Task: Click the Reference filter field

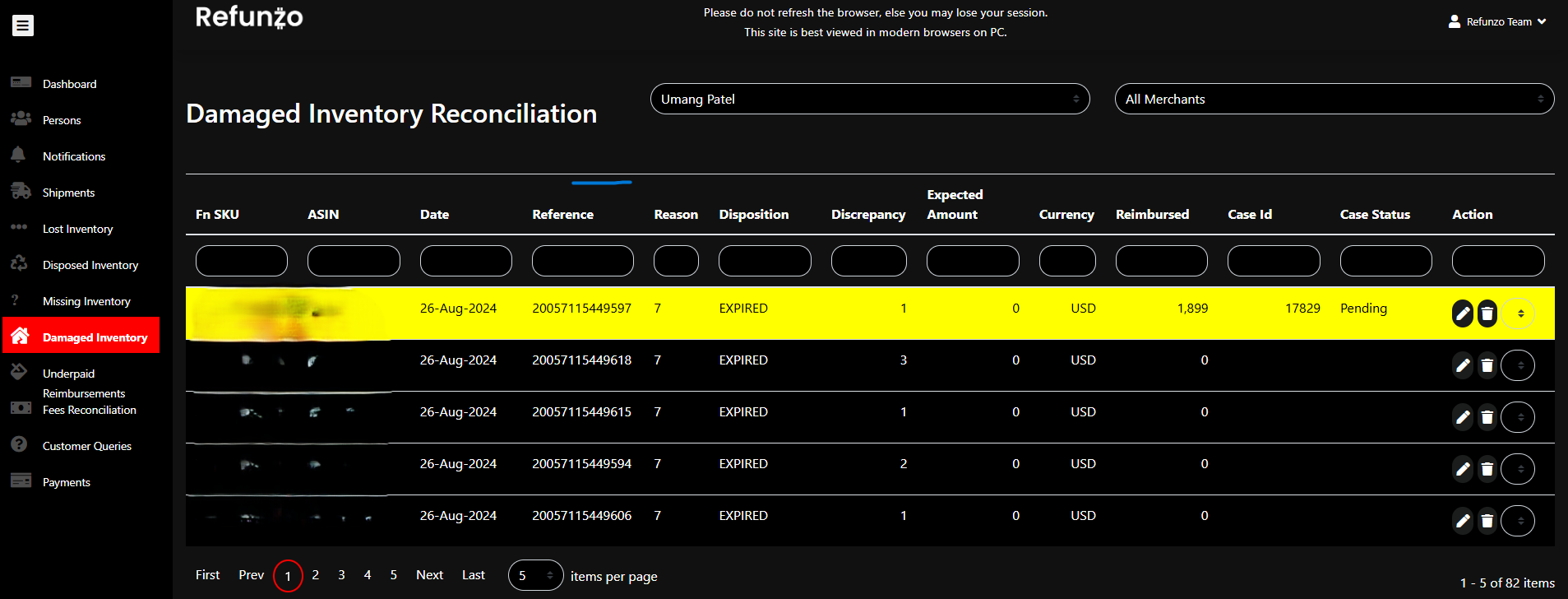Action: click(x=583, y=261)
